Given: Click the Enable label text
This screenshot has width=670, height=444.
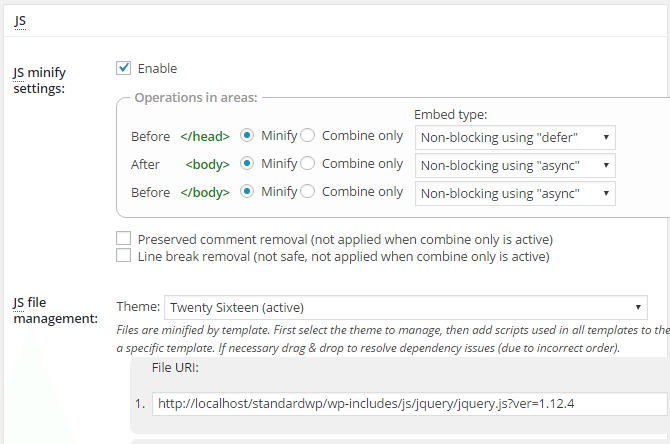Looking at the screenshot, I should tap(157, 68).
